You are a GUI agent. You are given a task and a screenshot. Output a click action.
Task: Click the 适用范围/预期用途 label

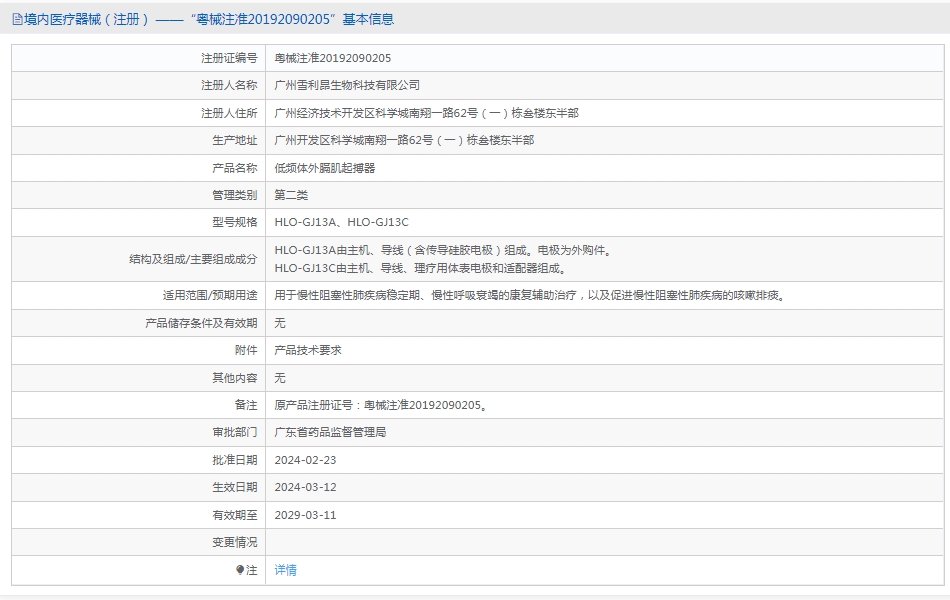coord(210,296)
